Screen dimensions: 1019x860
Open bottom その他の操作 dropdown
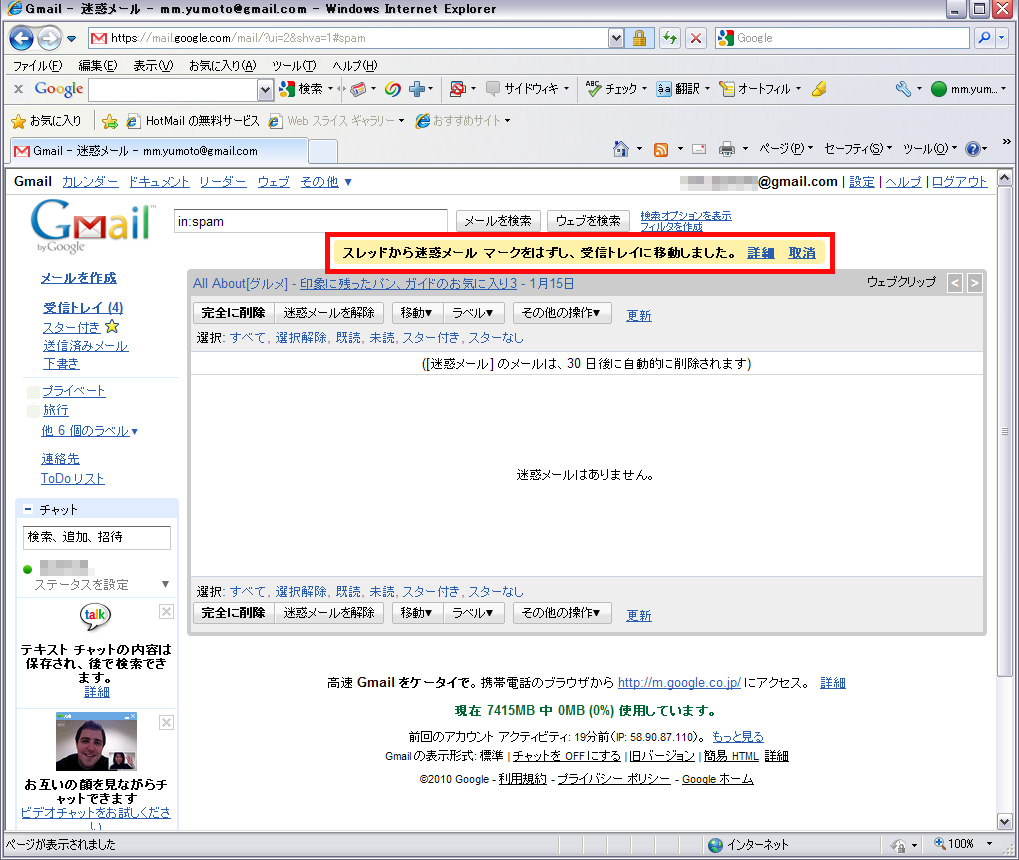coord(561,613)
